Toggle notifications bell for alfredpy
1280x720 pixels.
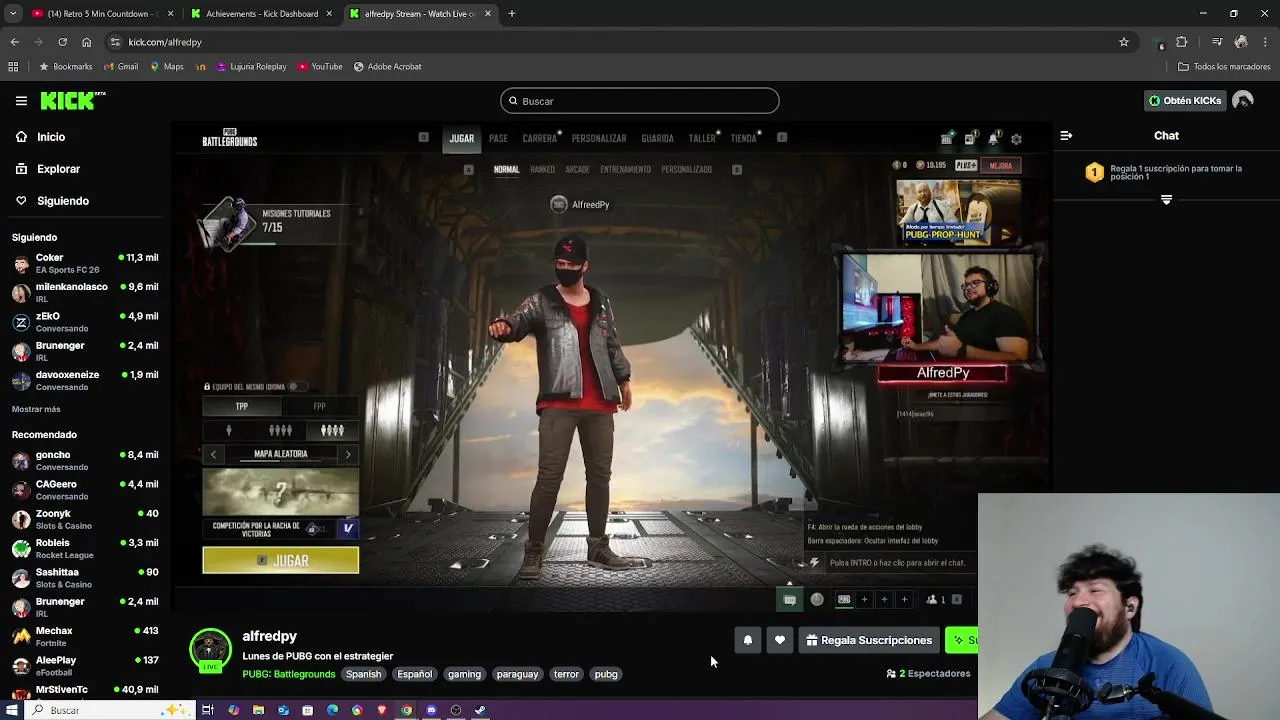tap(748, 640)
